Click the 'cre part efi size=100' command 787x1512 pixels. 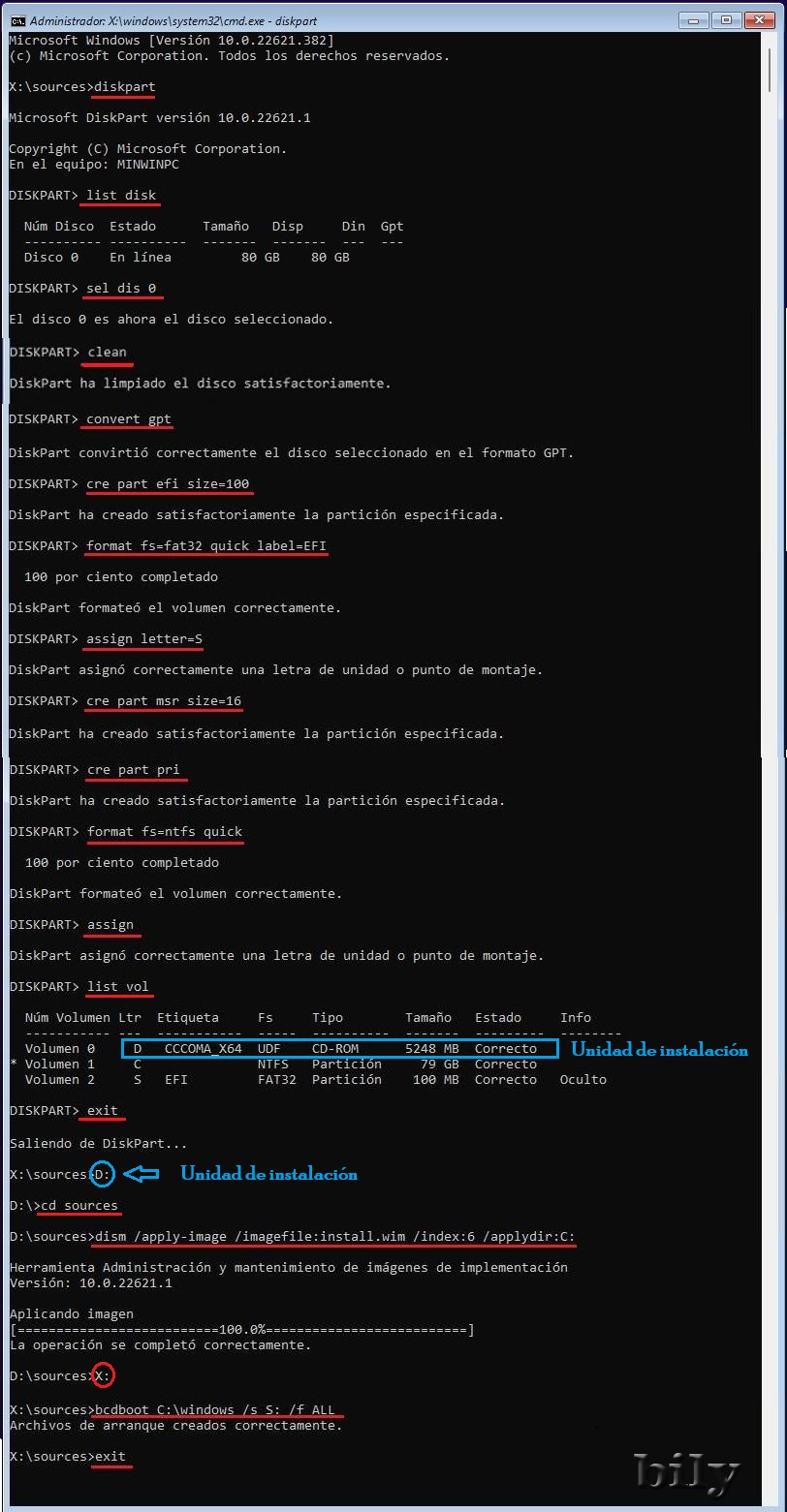[168, 483]
